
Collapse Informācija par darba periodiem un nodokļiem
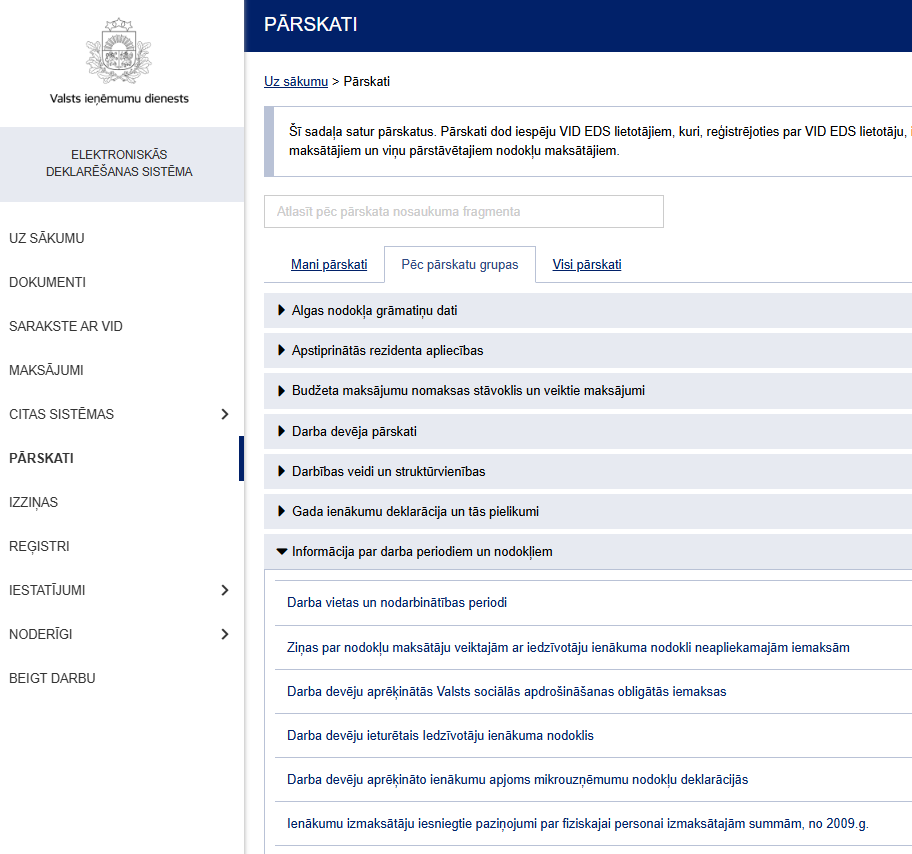click(x=587, y=551)
